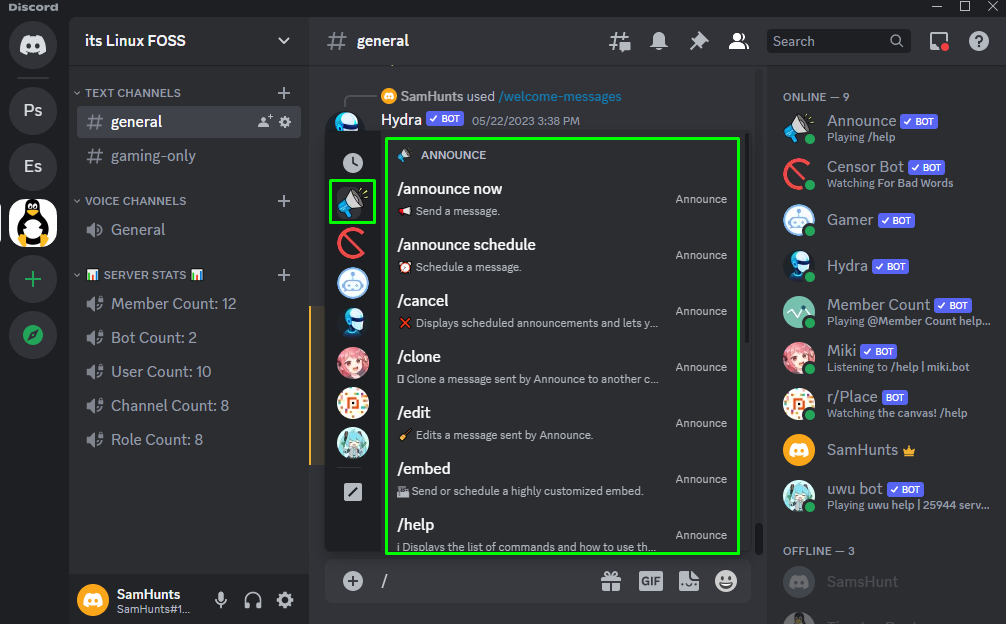Choose the /clone command
Viewport: 1006px width, 624px height.
562,367
